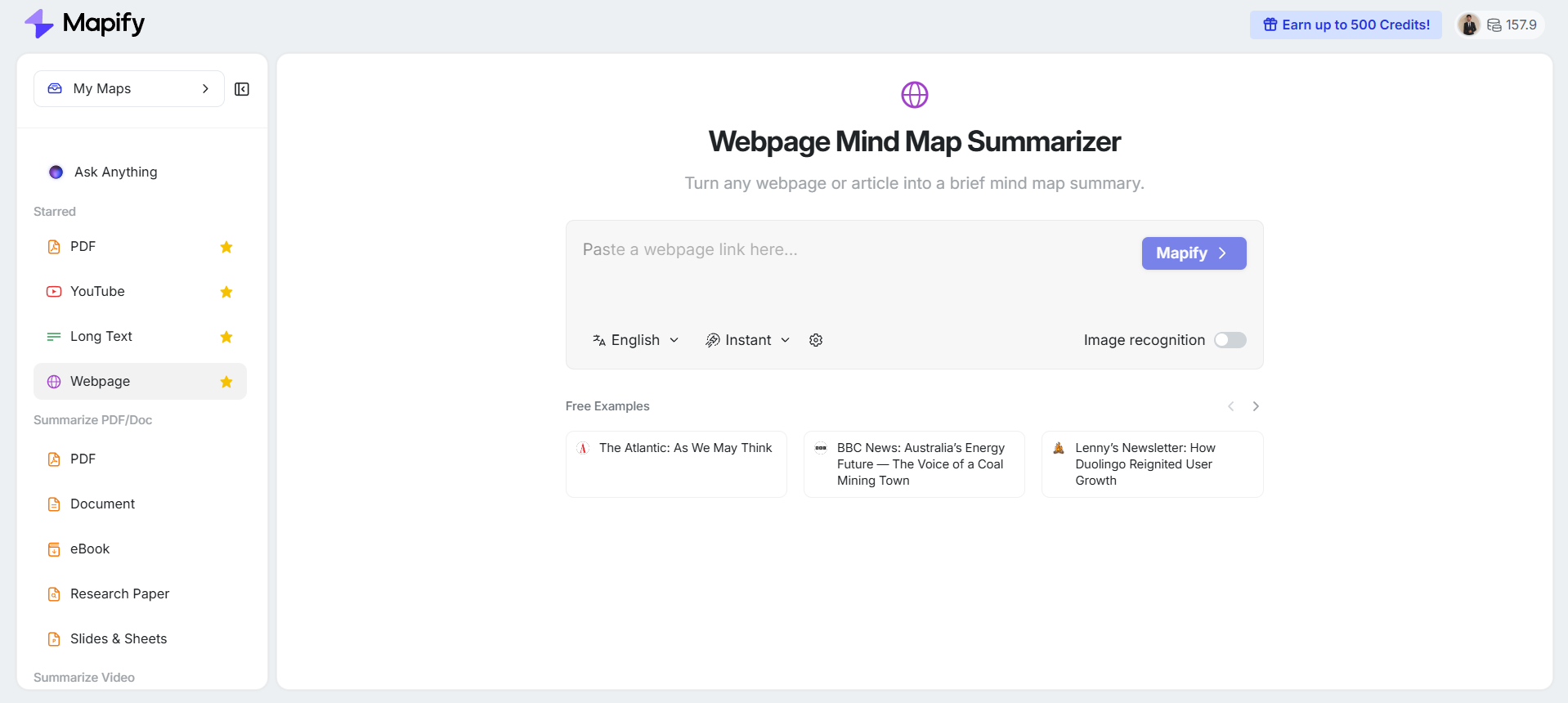Click the starred PDF file icon
The width and height of the screenshot is (1568, 703).
[54, 247]
